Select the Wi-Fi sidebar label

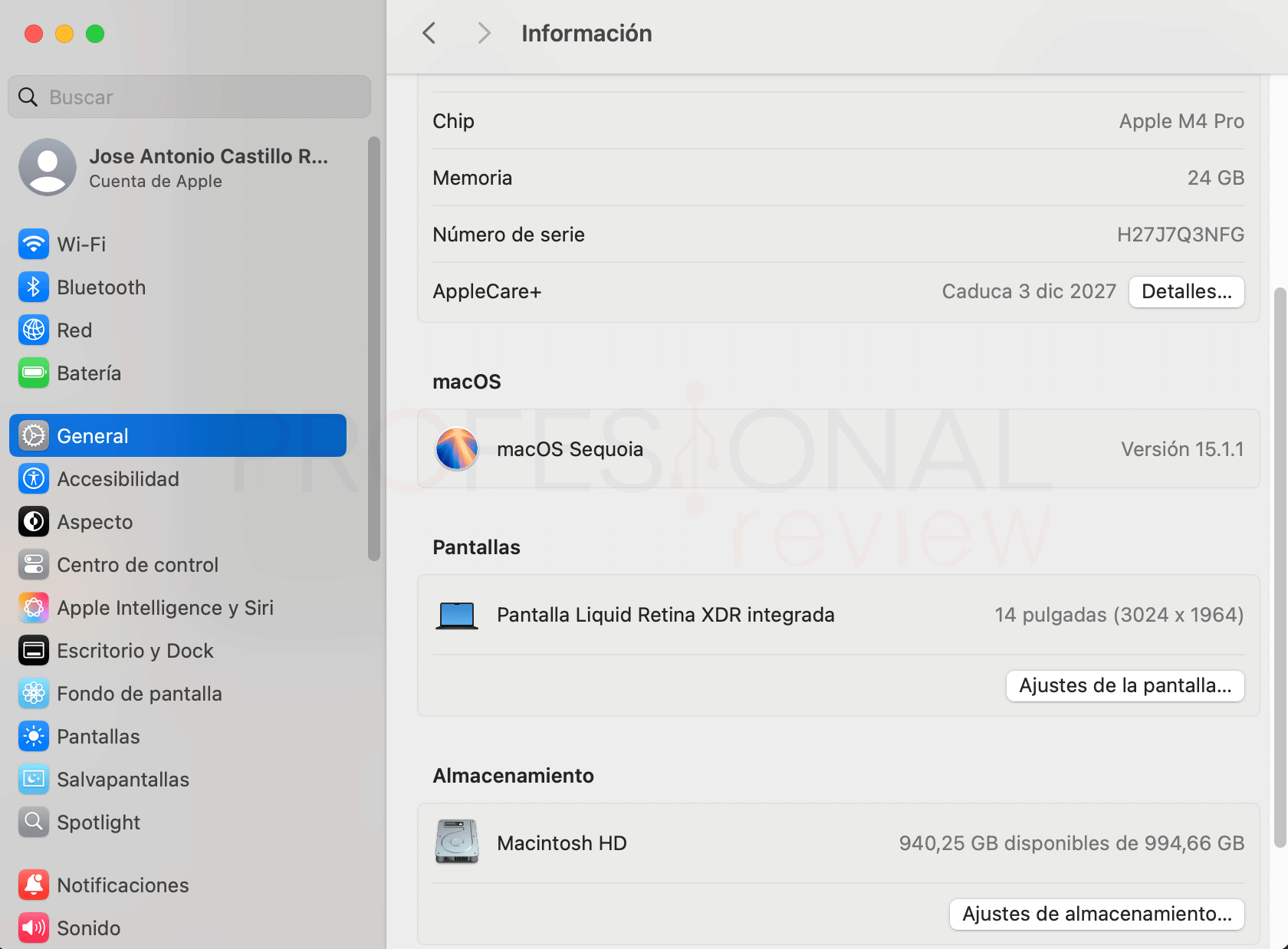[81, 245]
